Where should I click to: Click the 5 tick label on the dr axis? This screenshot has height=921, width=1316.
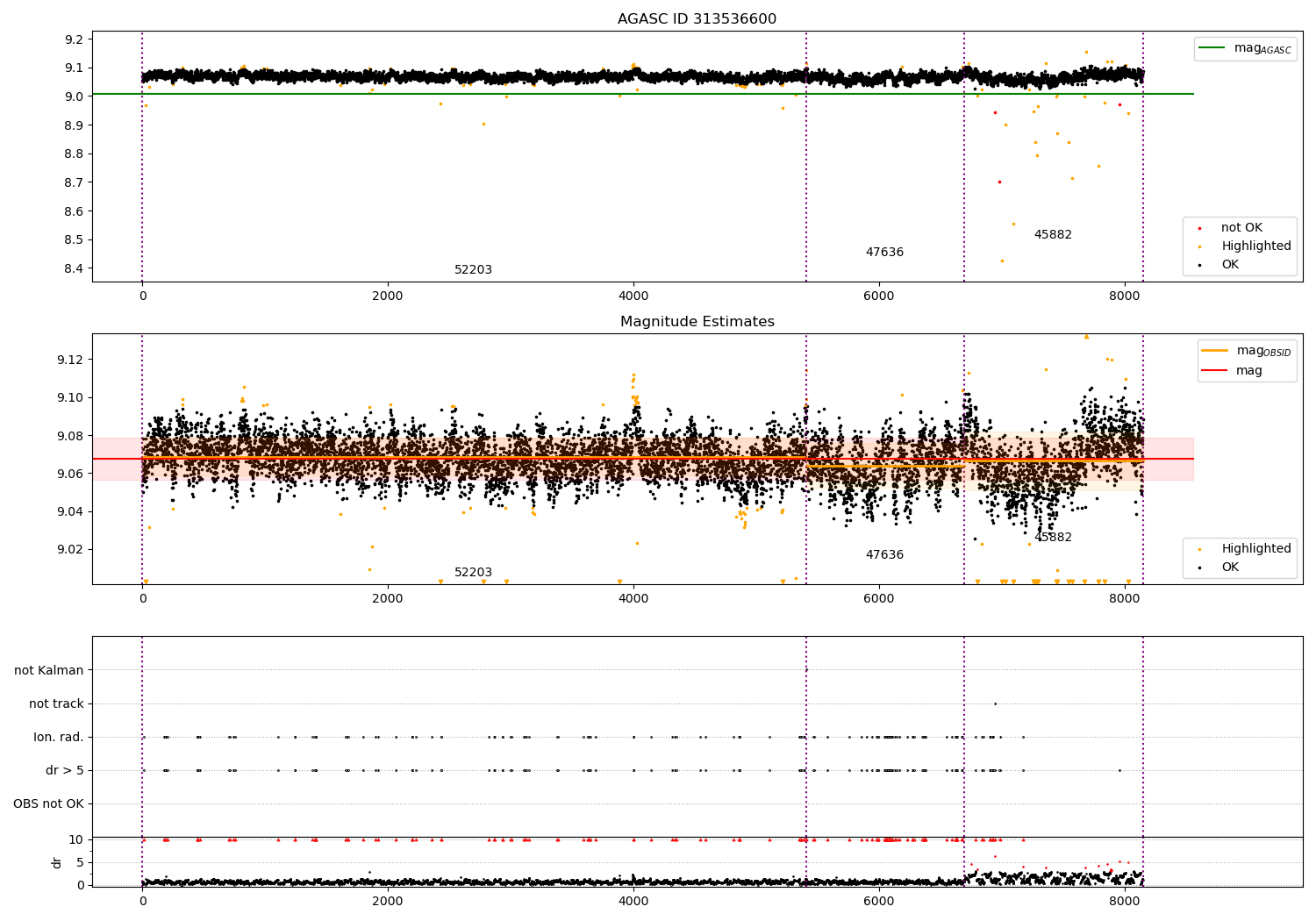click(80, 863)
